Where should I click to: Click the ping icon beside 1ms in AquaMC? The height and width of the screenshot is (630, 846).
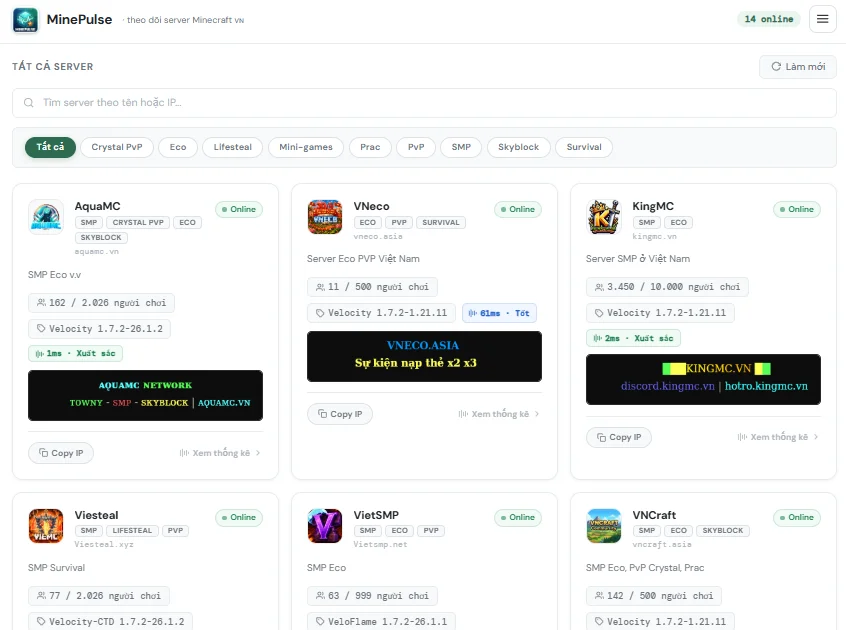(x=39, y=354)
